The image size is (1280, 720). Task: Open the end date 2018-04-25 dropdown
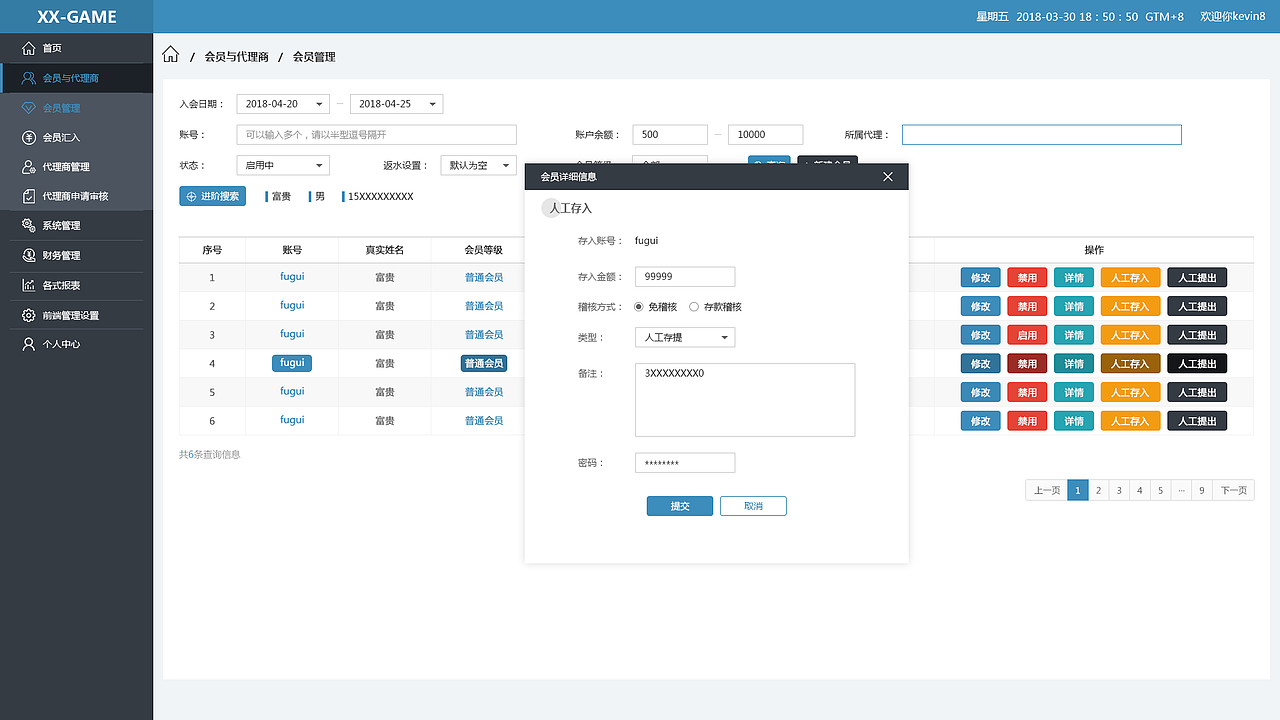click(x=396, y=104)
